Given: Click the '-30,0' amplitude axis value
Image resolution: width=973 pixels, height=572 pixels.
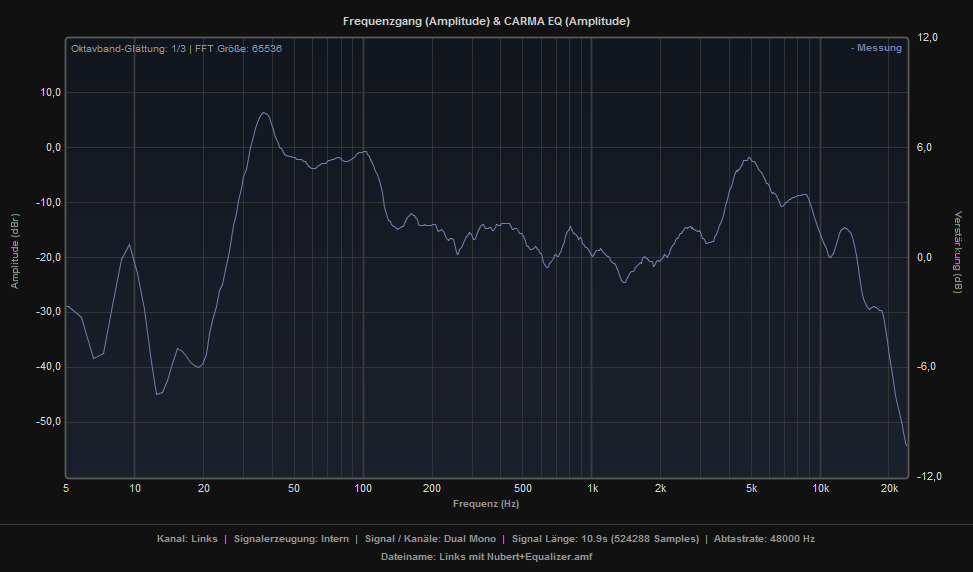Looking at the screenshot, I should [x=48, y=312].
